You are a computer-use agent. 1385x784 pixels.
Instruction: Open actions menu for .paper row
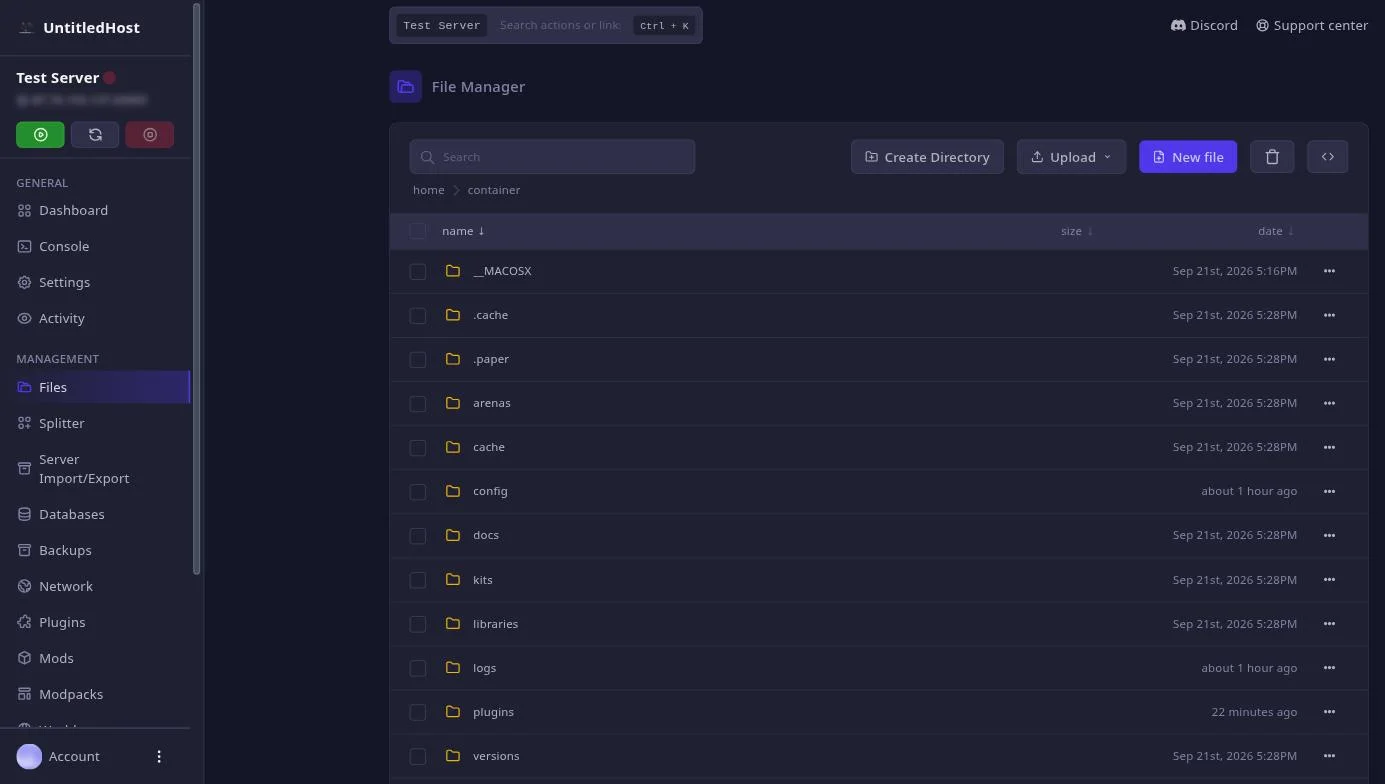1329,359
